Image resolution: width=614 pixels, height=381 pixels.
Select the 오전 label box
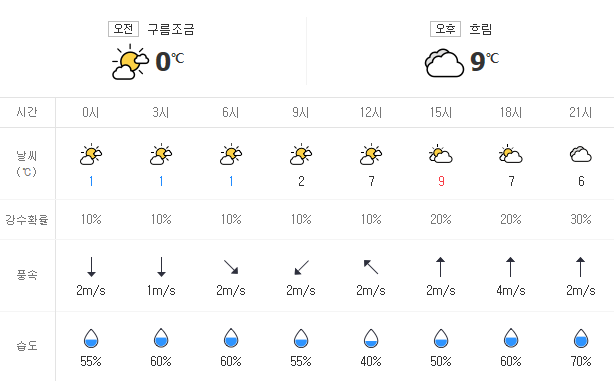point(123,29)
